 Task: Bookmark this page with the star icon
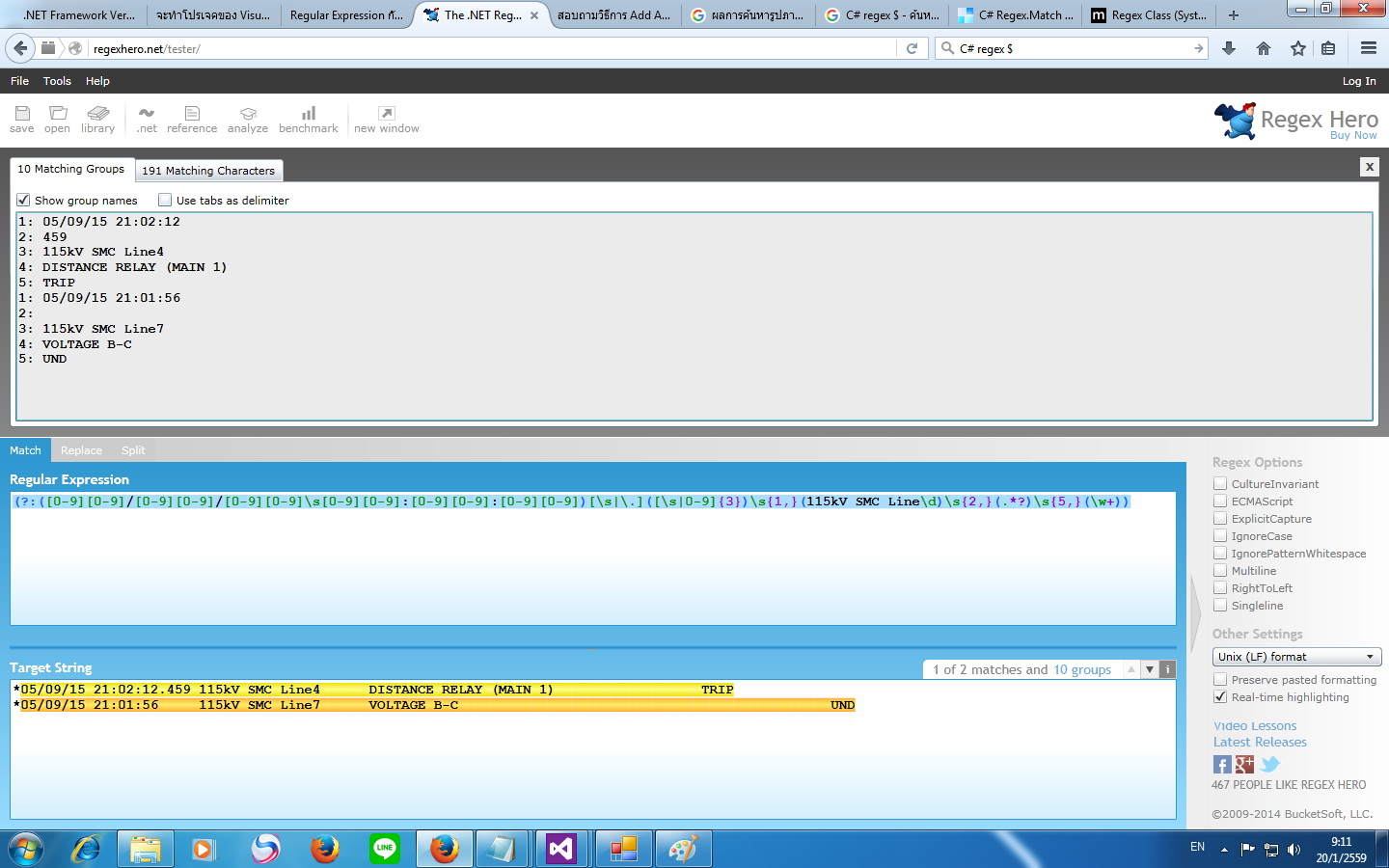coord(1298,48)
